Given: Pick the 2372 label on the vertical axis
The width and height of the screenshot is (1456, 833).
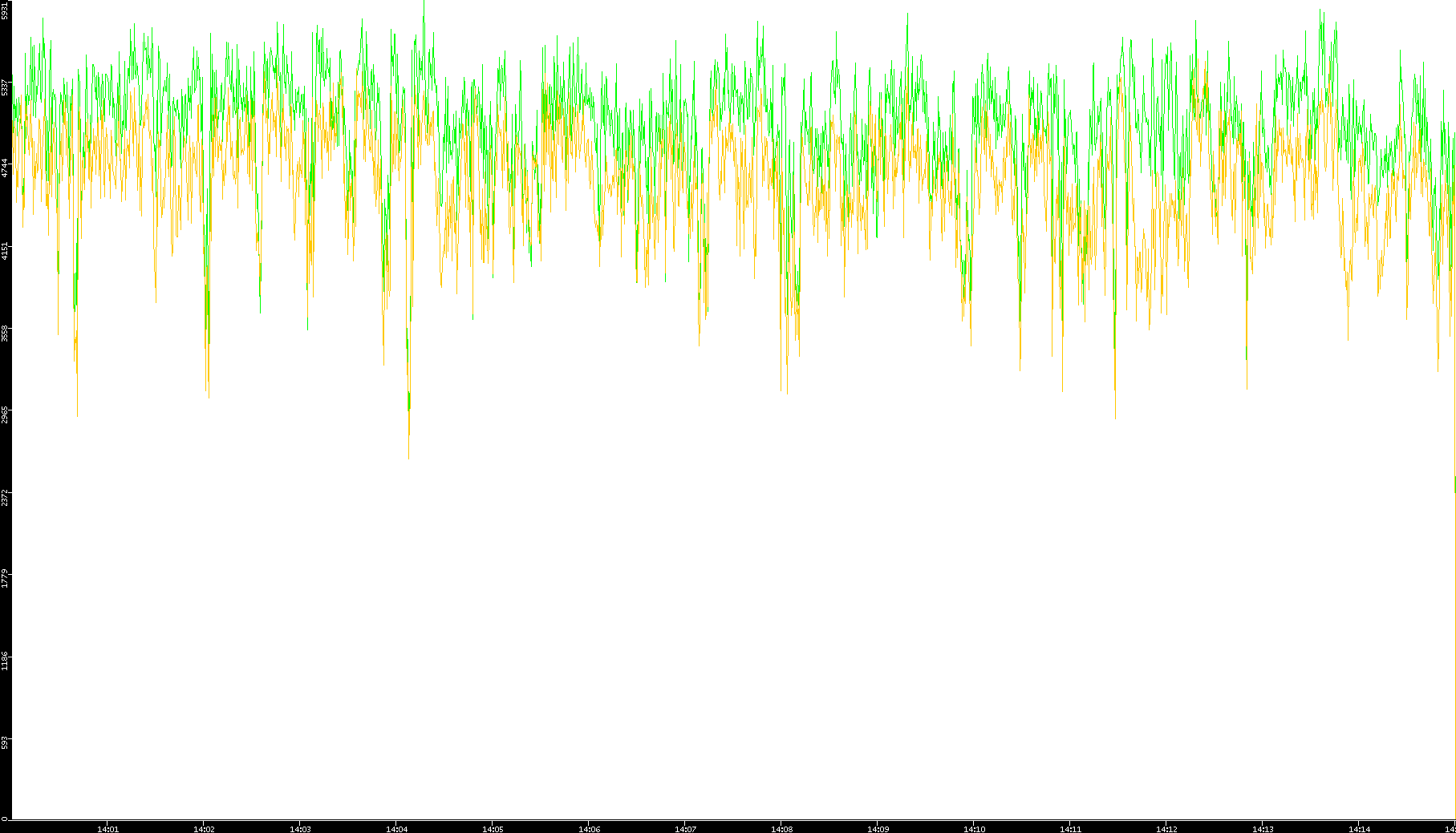Looking at the screenshot, I should point(5,497).
